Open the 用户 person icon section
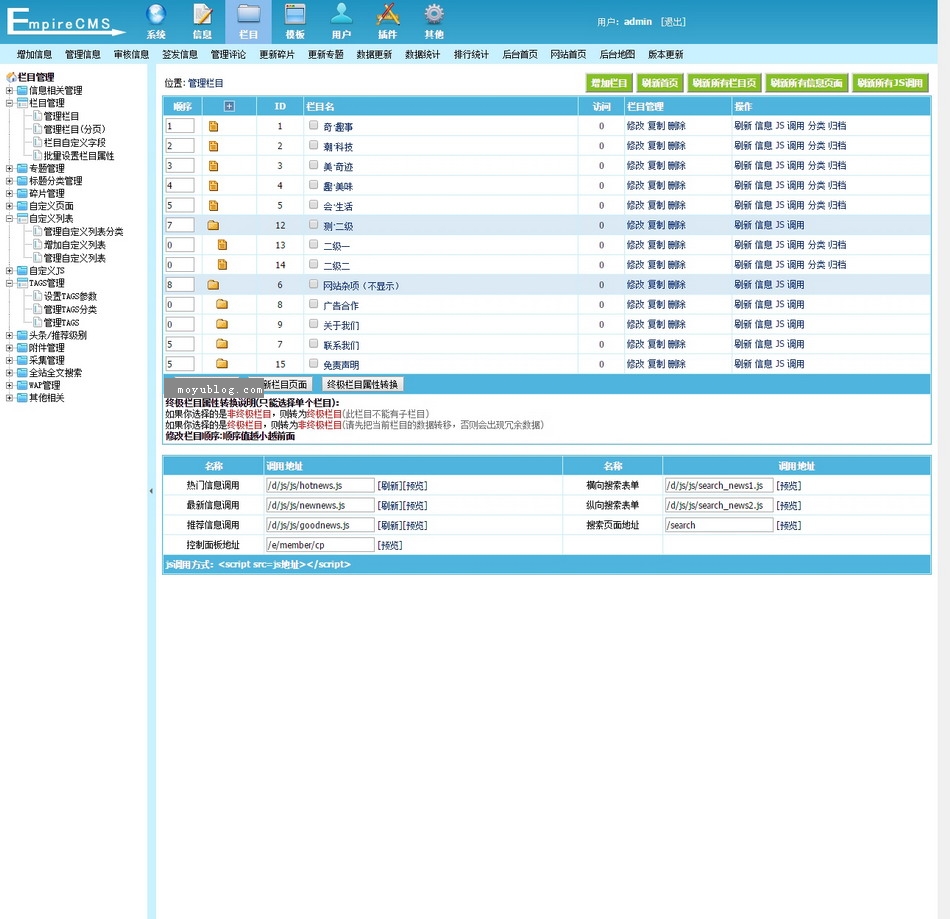Viewport: 950px width, 919px height. click(x=341, y=21)
